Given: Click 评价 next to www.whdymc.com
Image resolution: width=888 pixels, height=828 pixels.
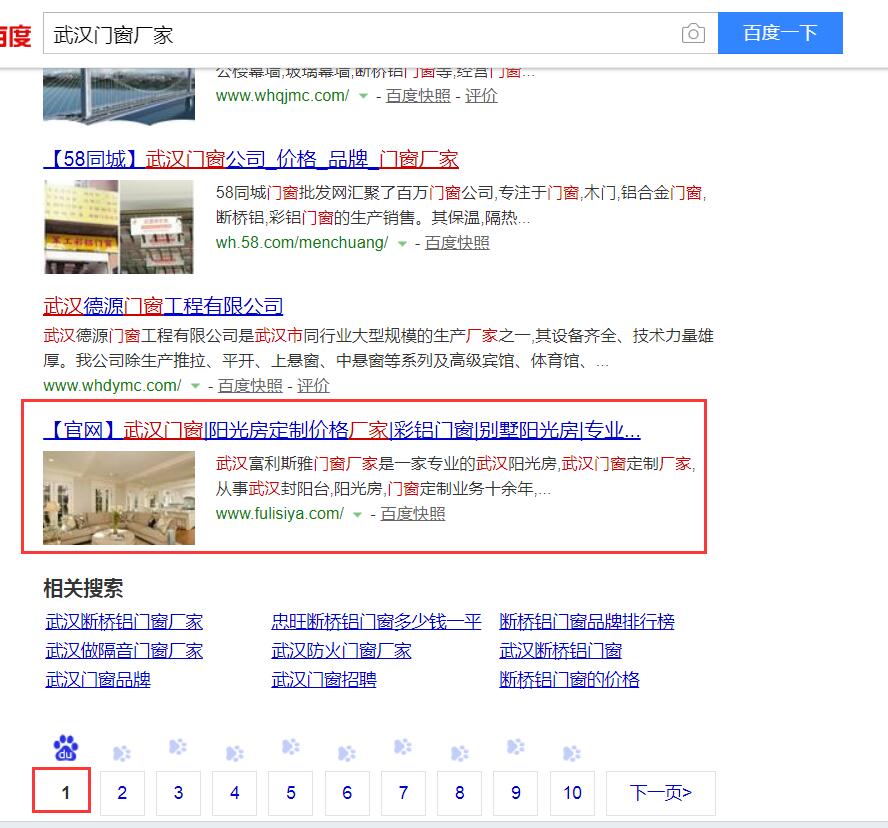Looking at the screenshot, I should [x=313, y=386].
